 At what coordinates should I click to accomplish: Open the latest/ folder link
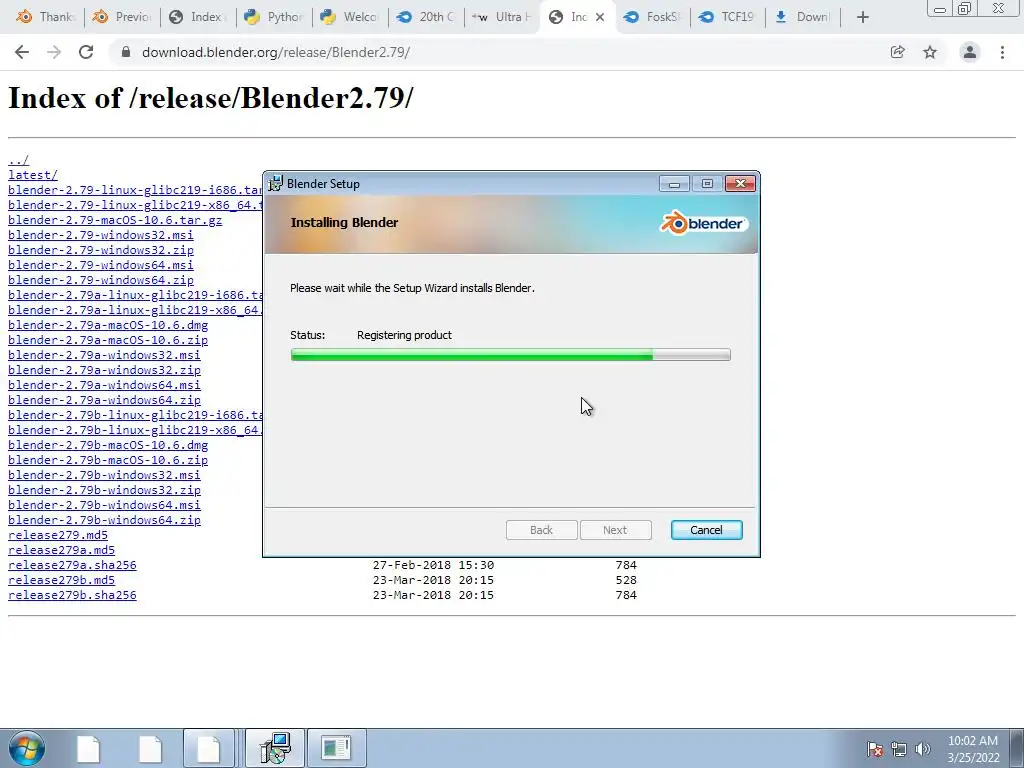point(33,175)
